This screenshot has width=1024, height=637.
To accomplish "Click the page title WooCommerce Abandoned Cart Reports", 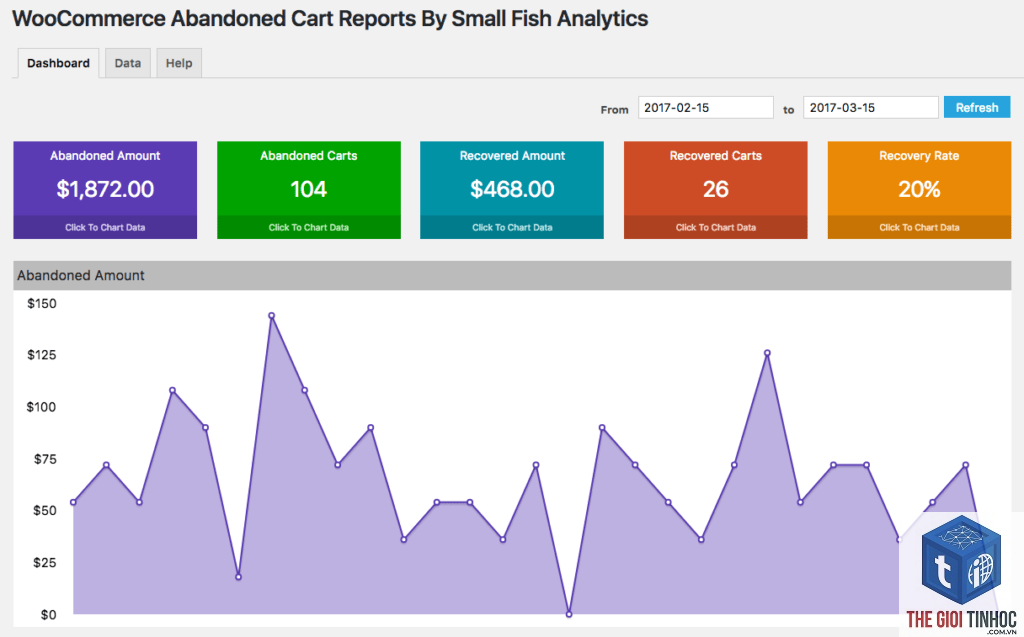I will tap(330, 19).
